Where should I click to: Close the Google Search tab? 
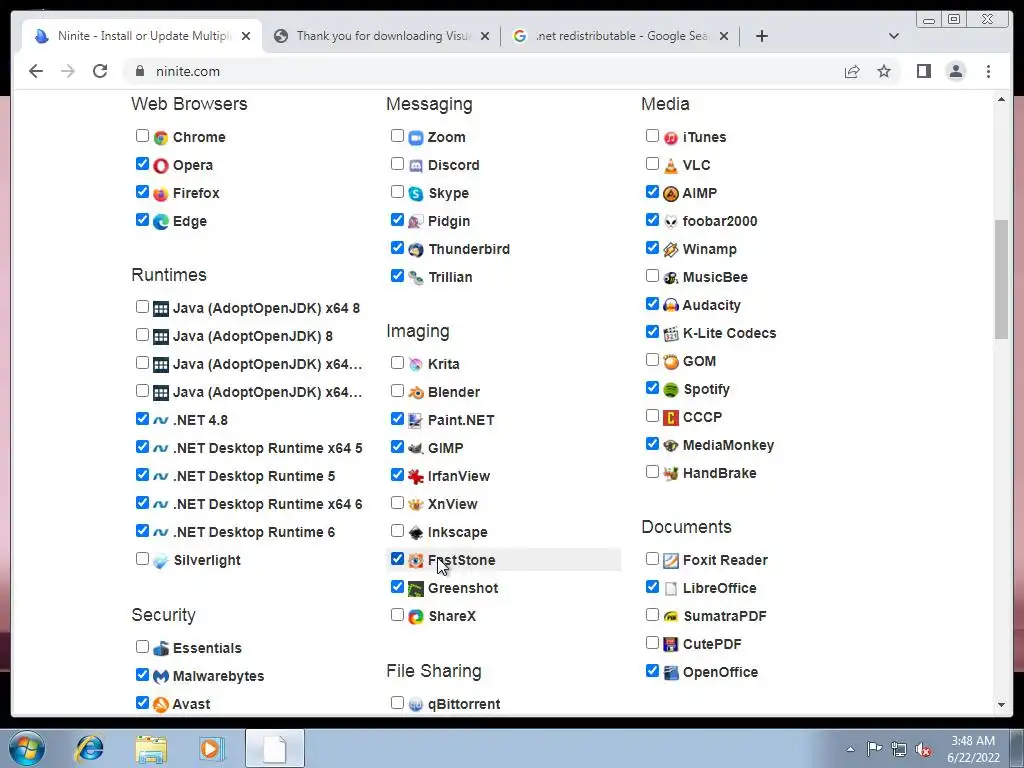click(x=724, y=36)
